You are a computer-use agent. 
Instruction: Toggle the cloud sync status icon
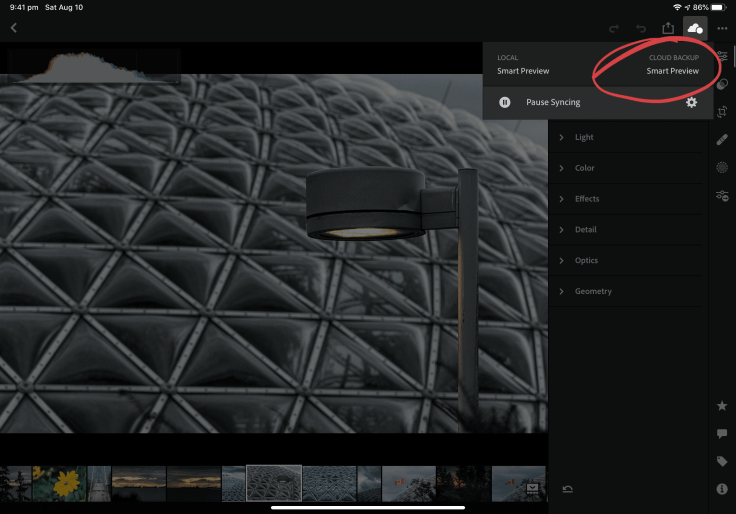pos(695,29)
